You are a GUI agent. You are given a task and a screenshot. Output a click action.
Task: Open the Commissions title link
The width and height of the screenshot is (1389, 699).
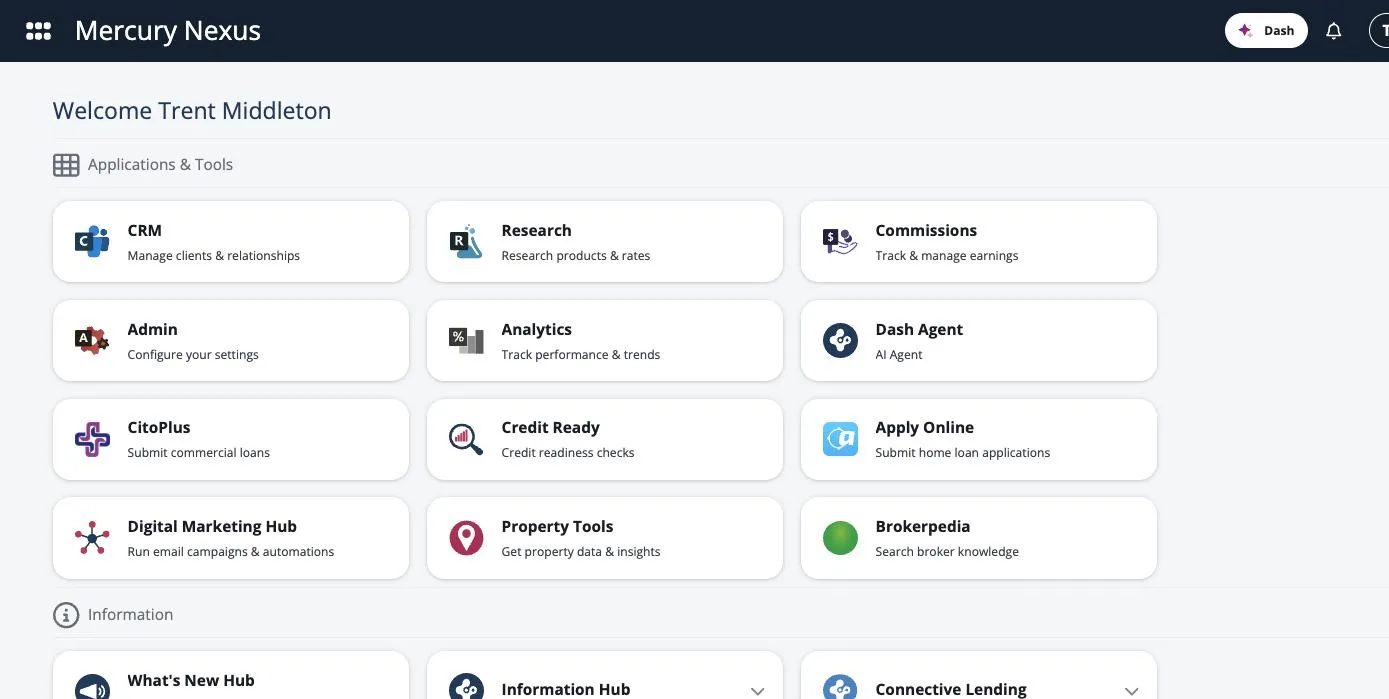(926, 230)
